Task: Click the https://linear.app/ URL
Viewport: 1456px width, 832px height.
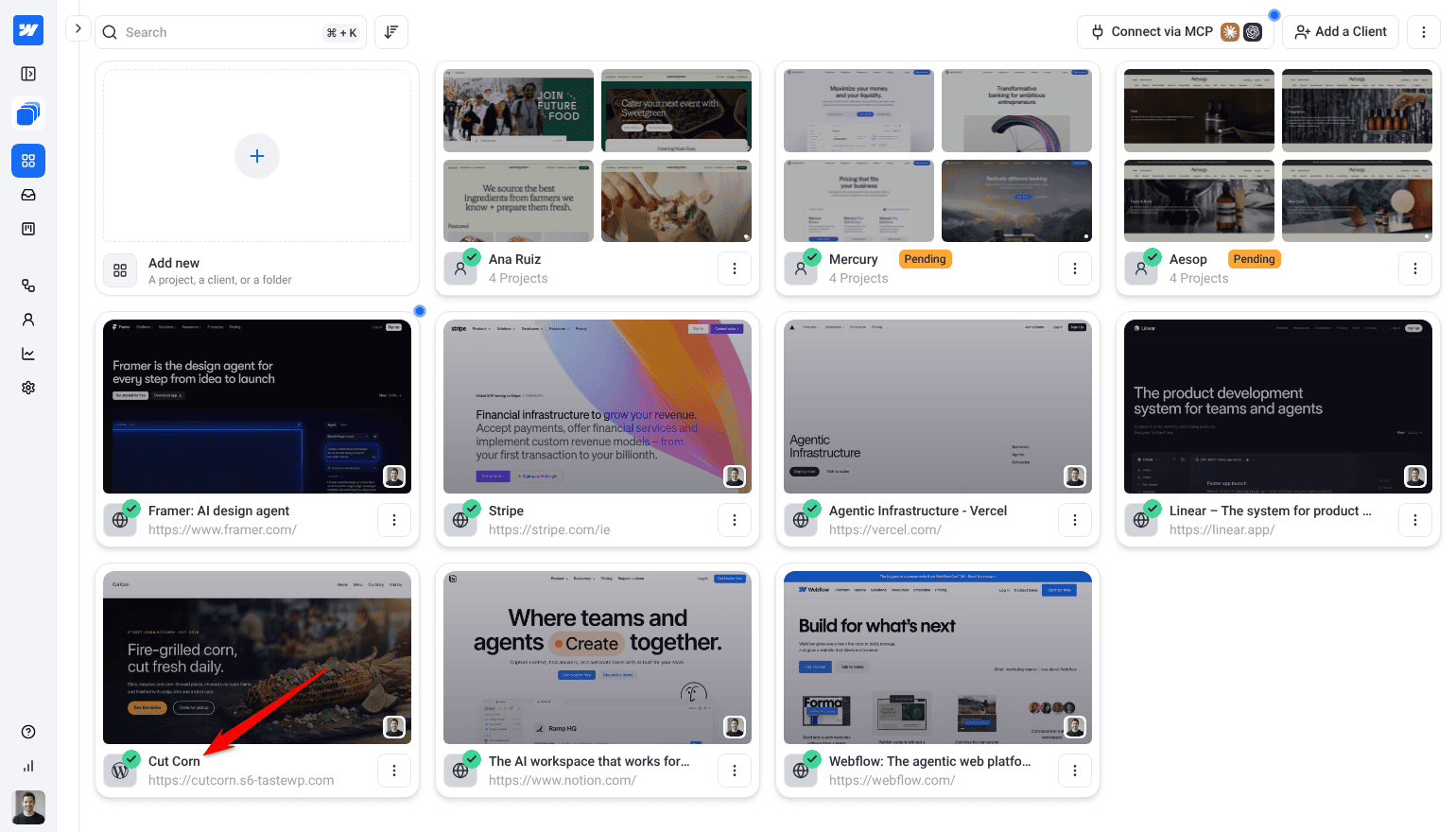Action: (1222, 529)
